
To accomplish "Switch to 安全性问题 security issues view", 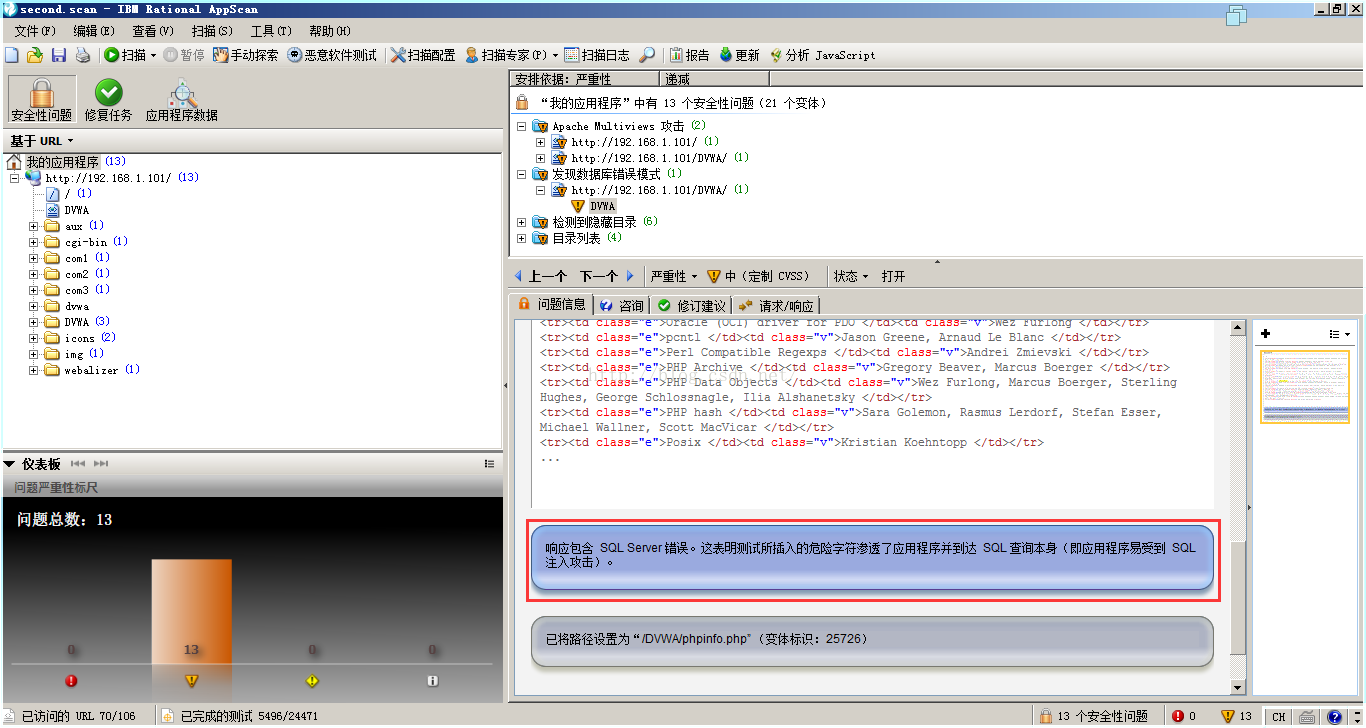I will 41,99.
